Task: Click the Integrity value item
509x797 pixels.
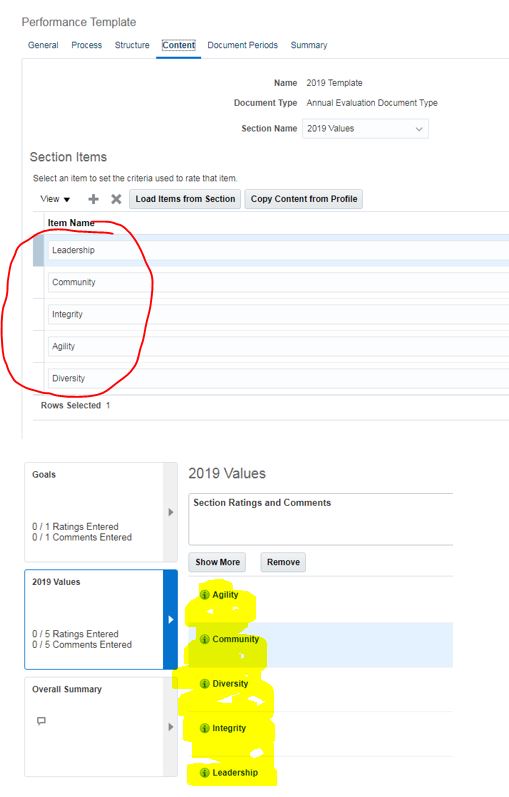Action: pos(229,728)
